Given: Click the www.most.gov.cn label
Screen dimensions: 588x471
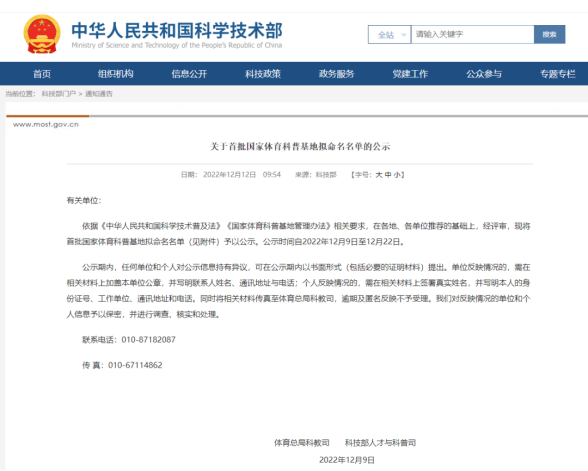Looking at the screenshot, I should pos(46,124).
